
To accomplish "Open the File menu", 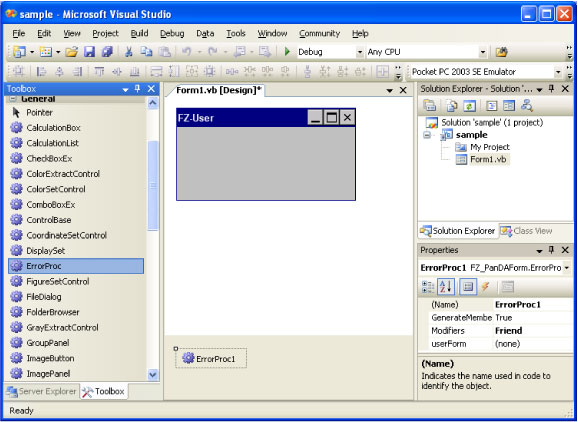I will 18,34.
